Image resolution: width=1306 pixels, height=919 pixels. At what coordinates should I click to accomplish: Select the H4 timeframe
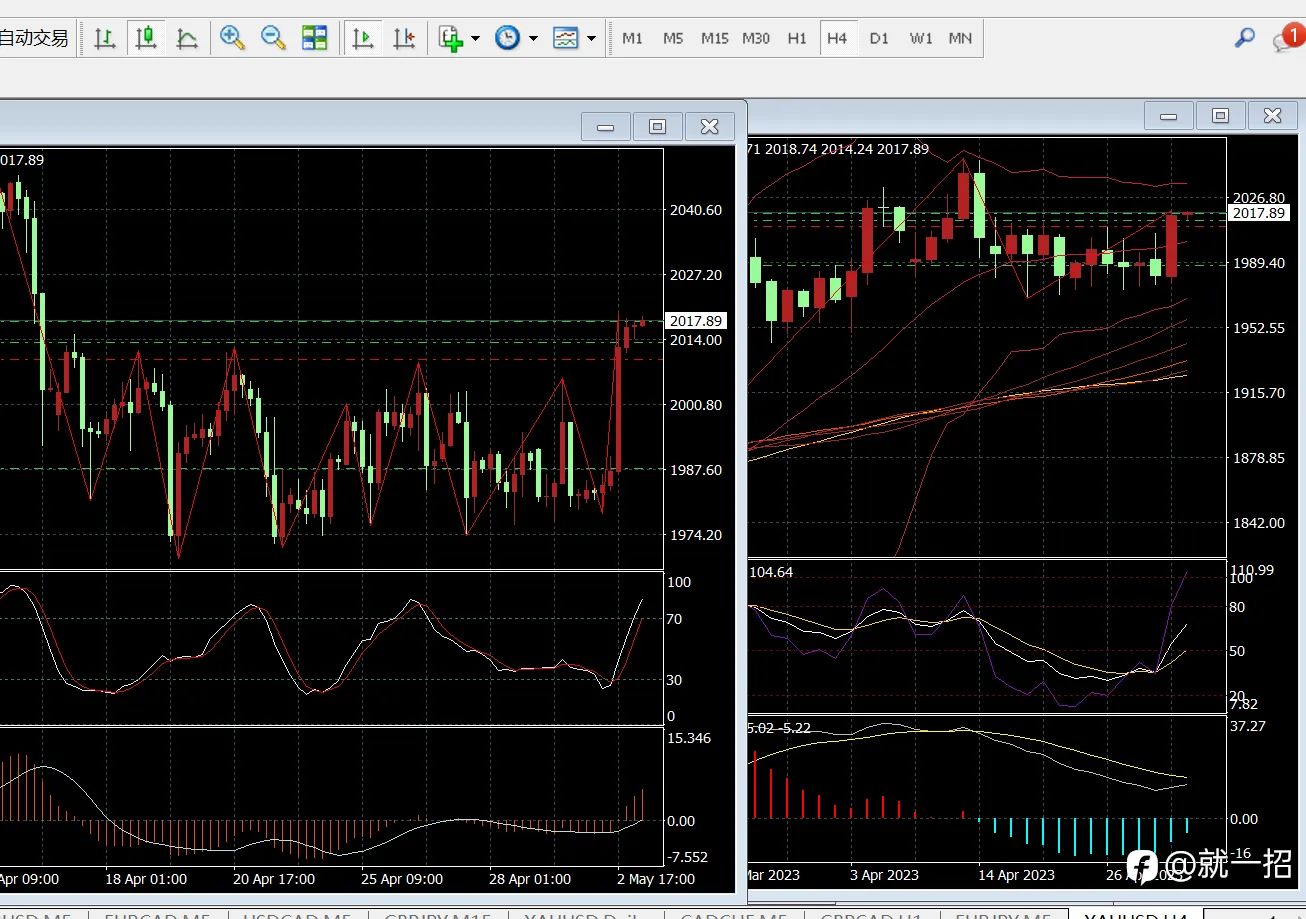838,38
